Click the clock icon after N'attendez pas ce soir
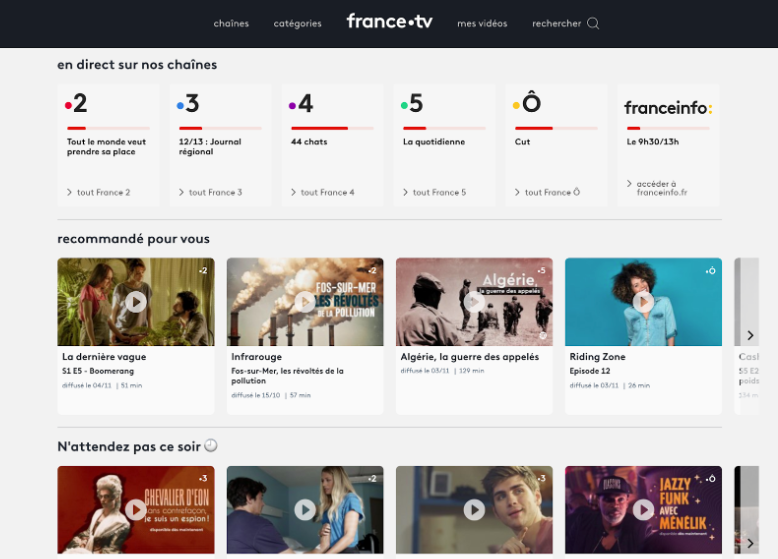Screen dimensions: 778x559 click(211, 445)
